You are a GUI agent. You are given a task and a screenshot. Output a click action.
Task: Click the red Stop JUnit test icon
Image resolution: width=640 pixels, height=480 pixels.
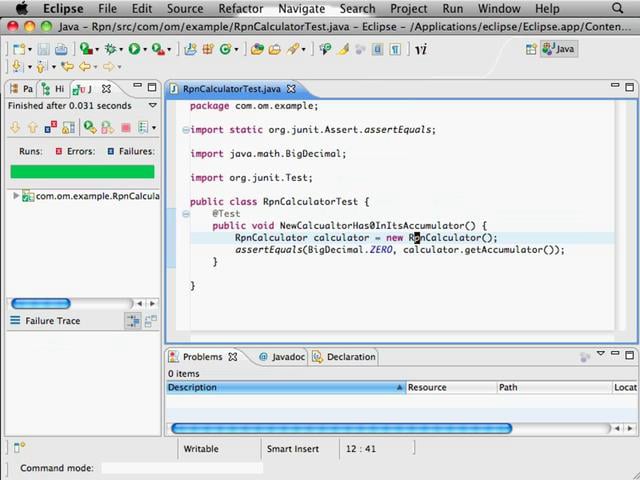click(x=126, y=128)
